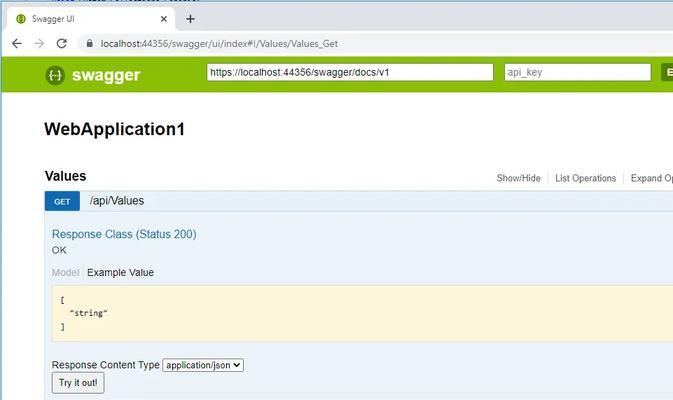Click the api_key input field
Viewport: 673px width, 400px height.
[577, 72]
